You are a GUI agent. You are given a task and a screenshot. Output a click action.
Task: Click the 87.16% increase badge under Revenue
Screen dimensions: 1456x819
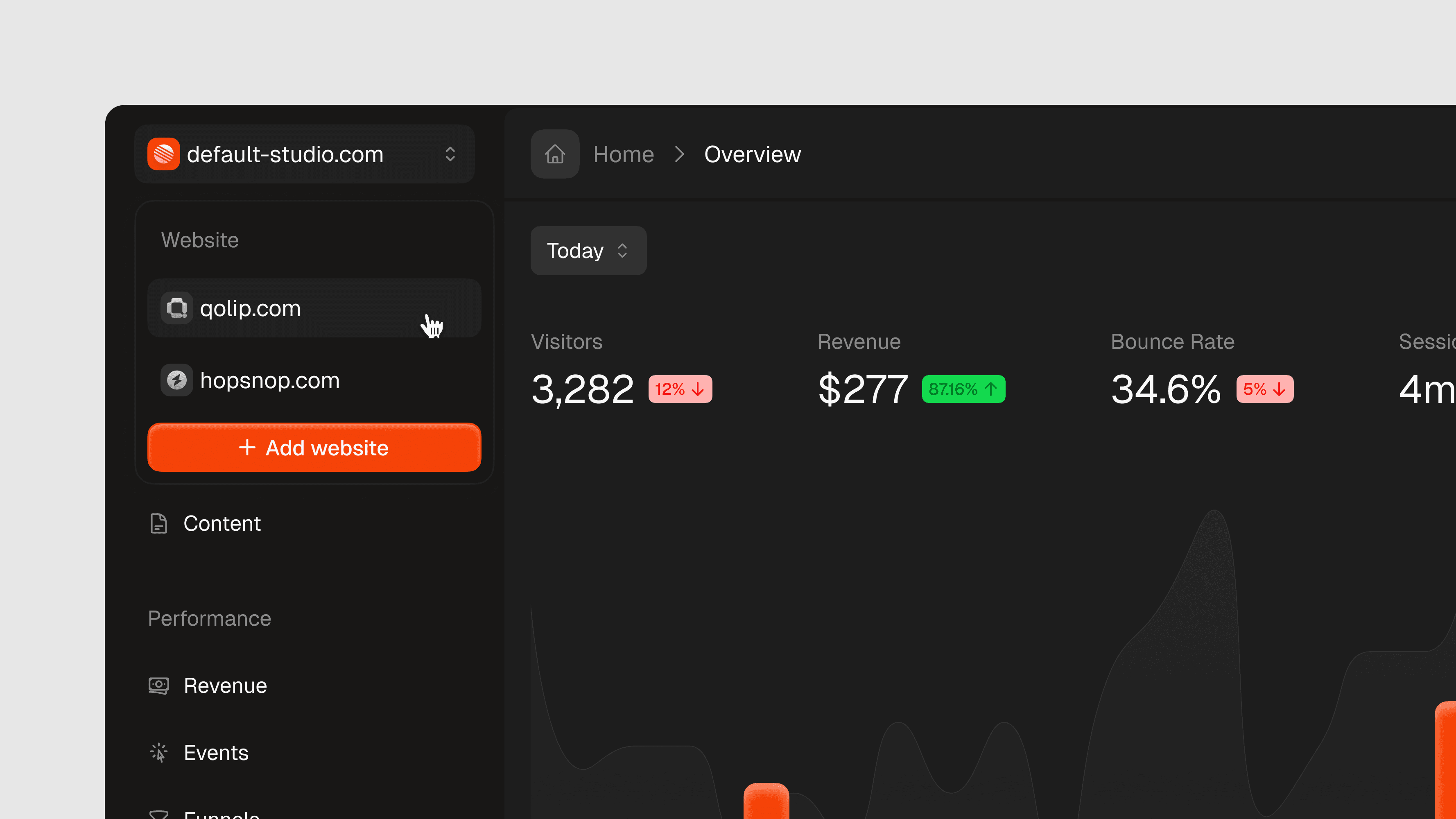tap(963, 389)
